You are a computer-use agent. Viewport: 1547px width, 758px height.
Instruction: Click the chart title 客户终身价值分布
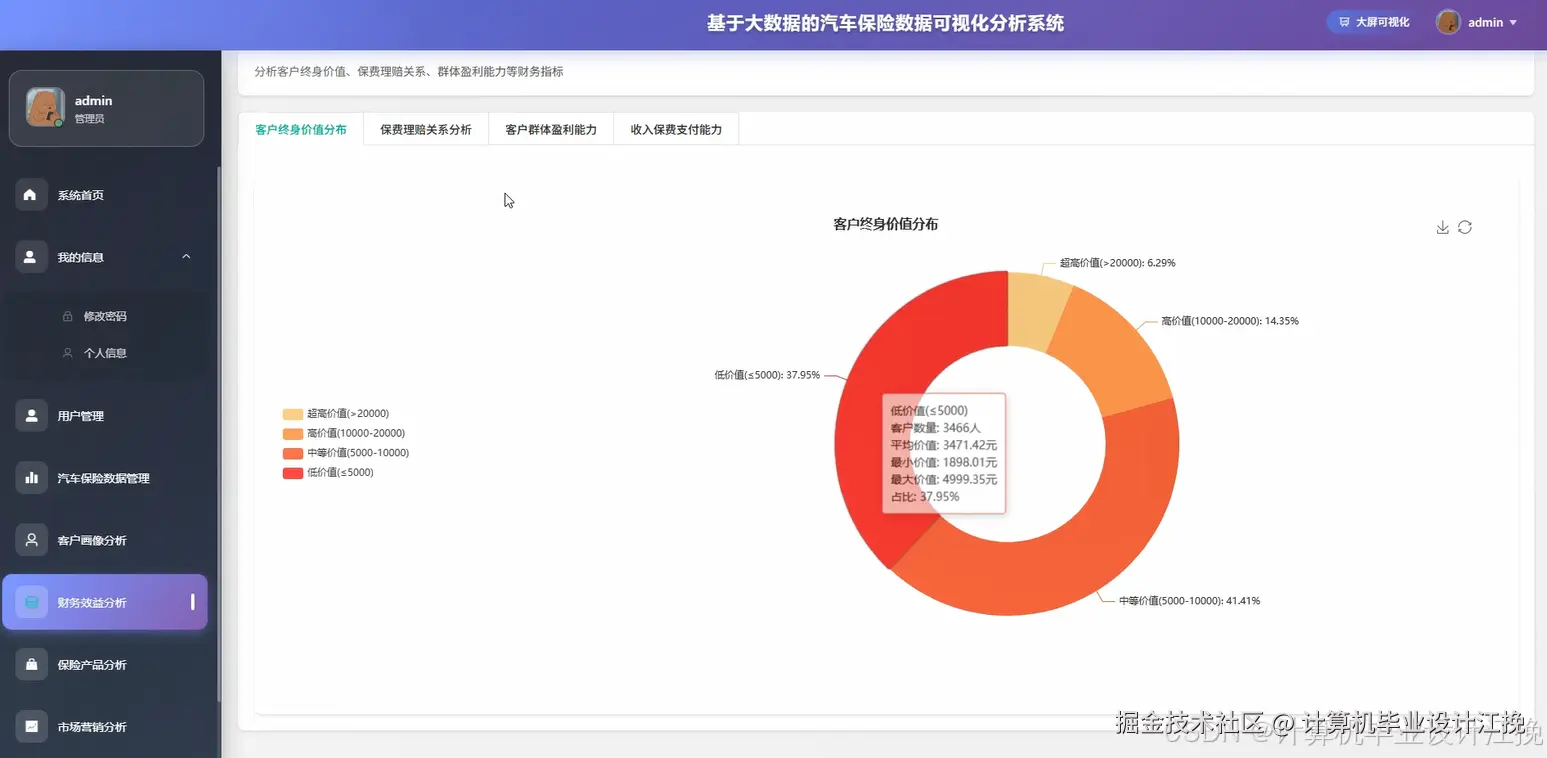886,224
